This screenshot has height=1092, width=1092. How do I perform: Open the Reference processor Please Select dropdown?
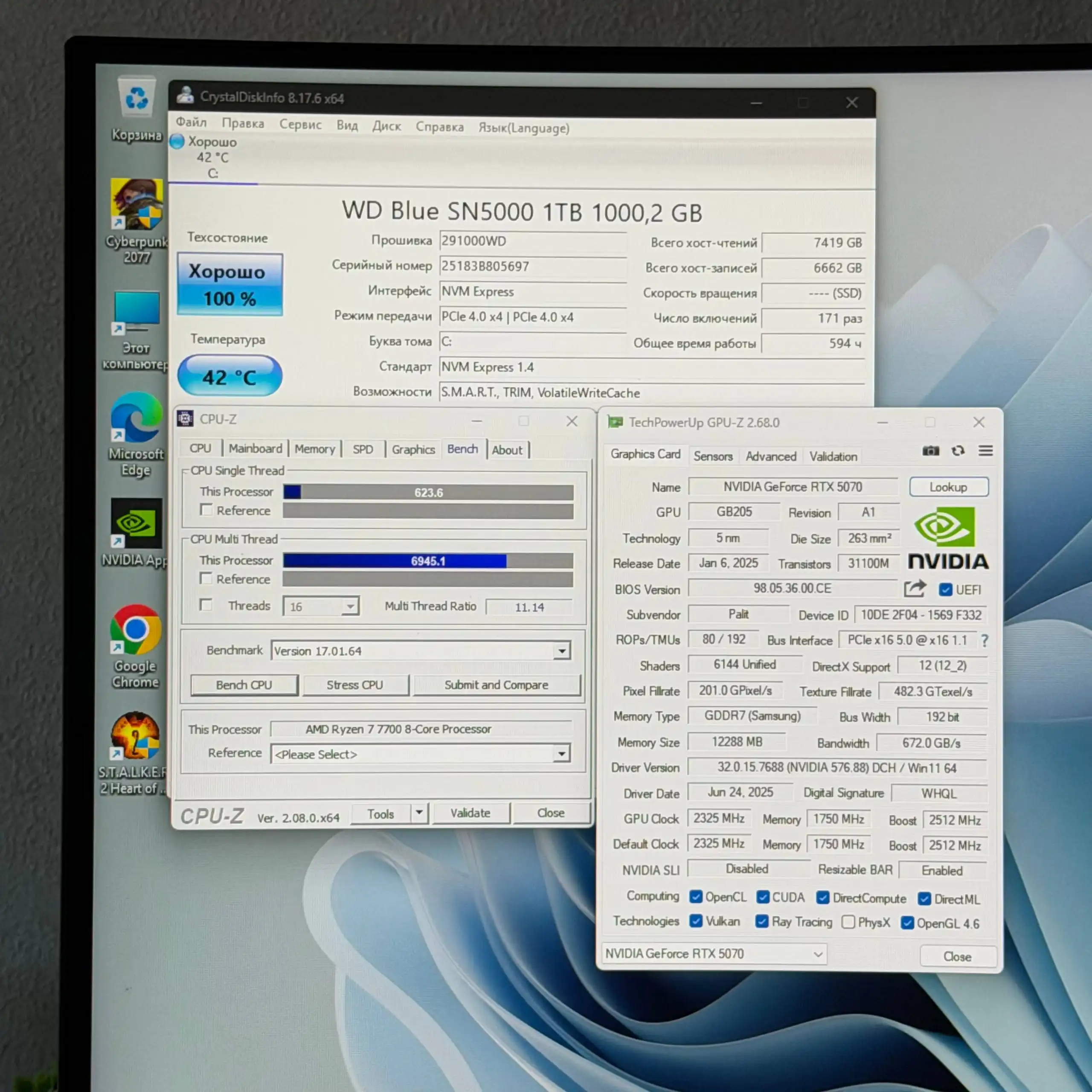click(561, 753)
